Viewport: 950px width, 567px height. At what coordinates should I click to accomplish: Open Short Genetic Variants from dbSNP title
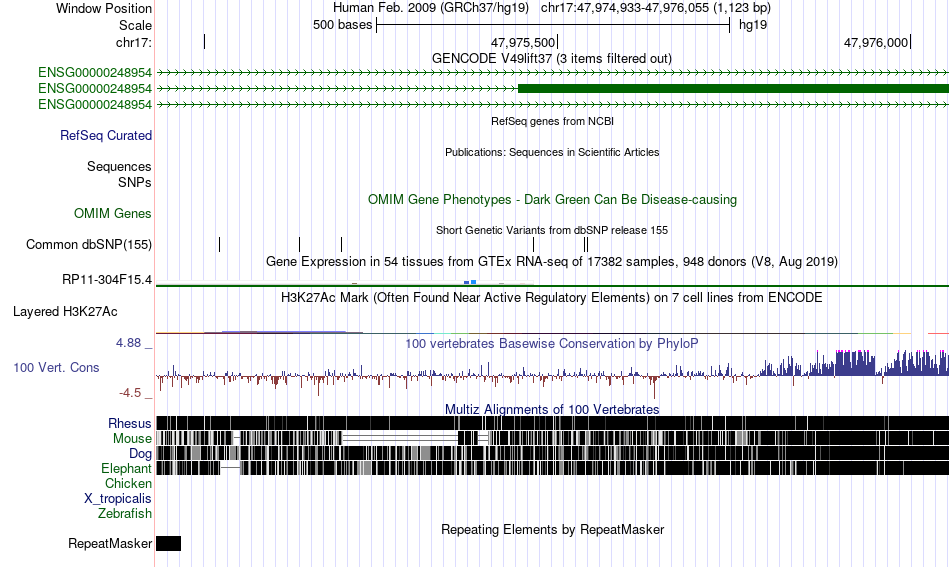tap(552, 230)
